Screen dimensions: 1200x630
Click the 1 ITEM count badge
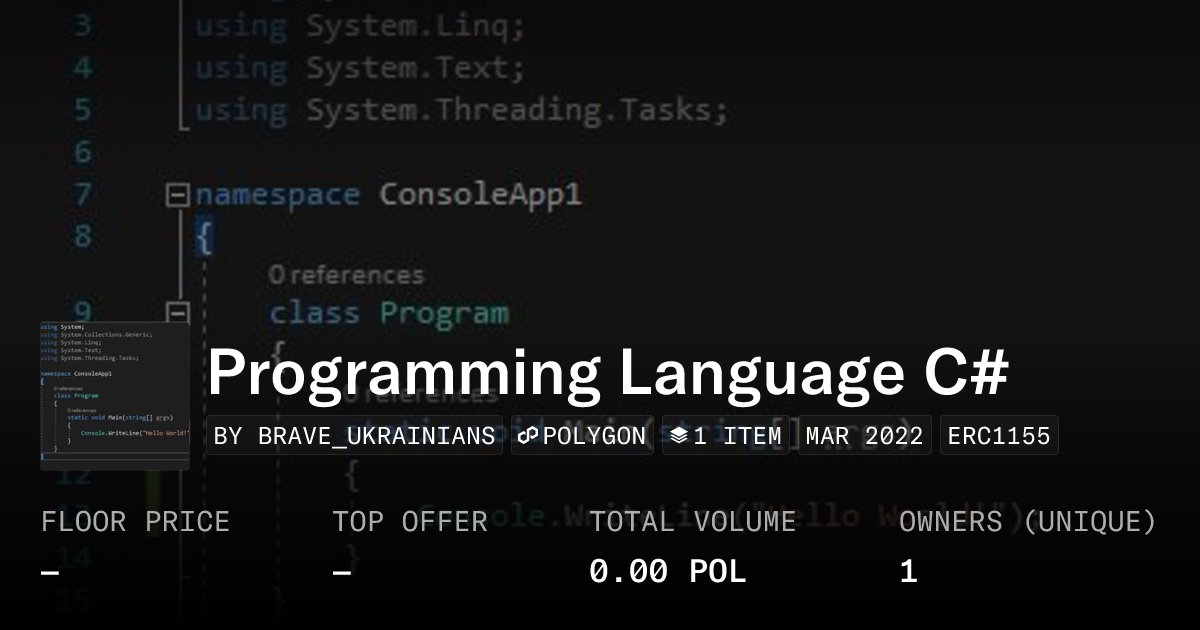click(x=725, y=435)
